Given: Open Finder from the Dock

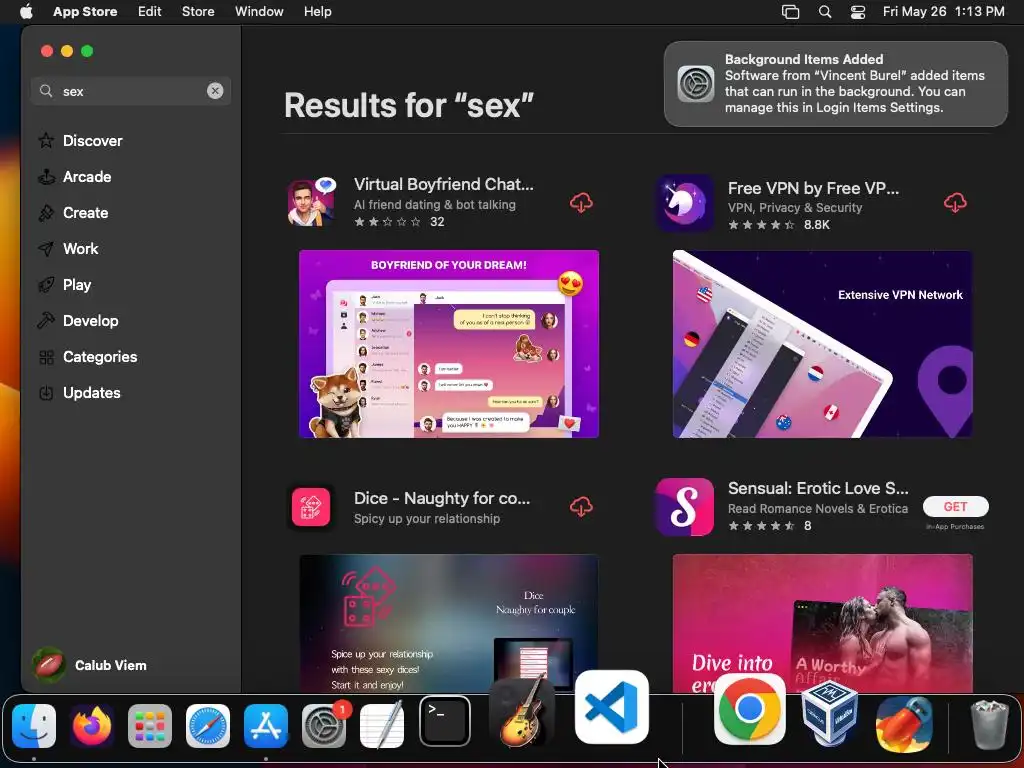Looking at the screenshot, I should (x=34, y=725).
